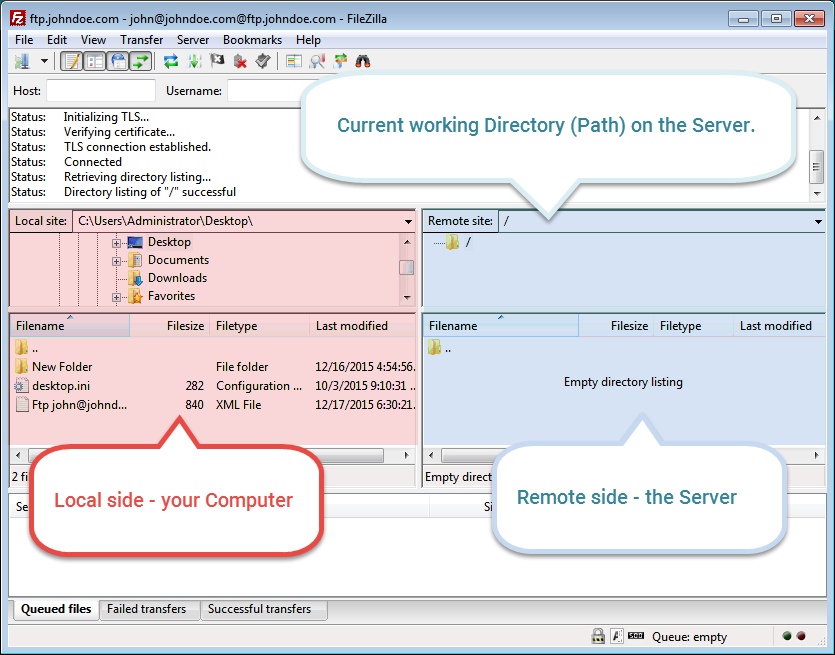The image size is (835, 655).
Task: Select the remote parent directory '..' entry
Action: pos(625,349)
